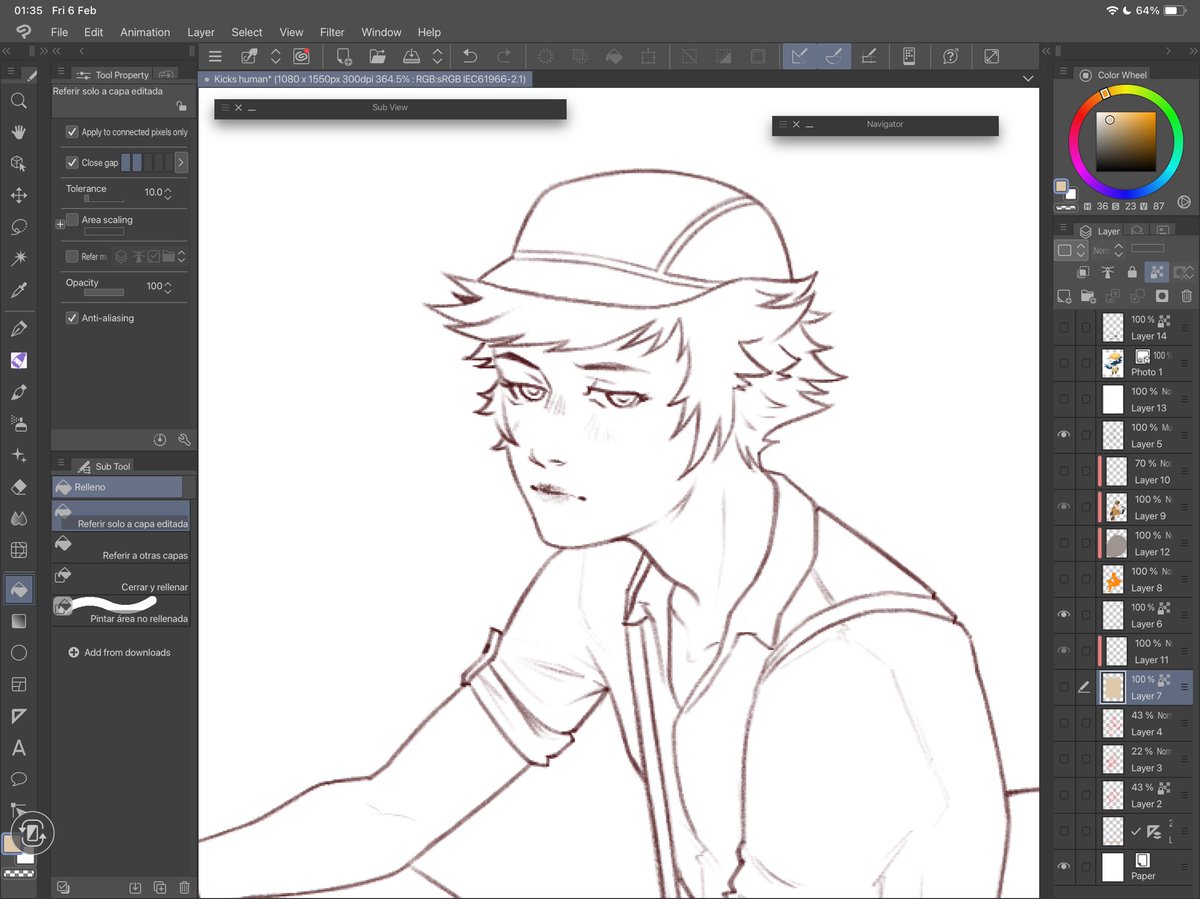Select the Balloon tool in the left toolbar

tap(20, 779)
